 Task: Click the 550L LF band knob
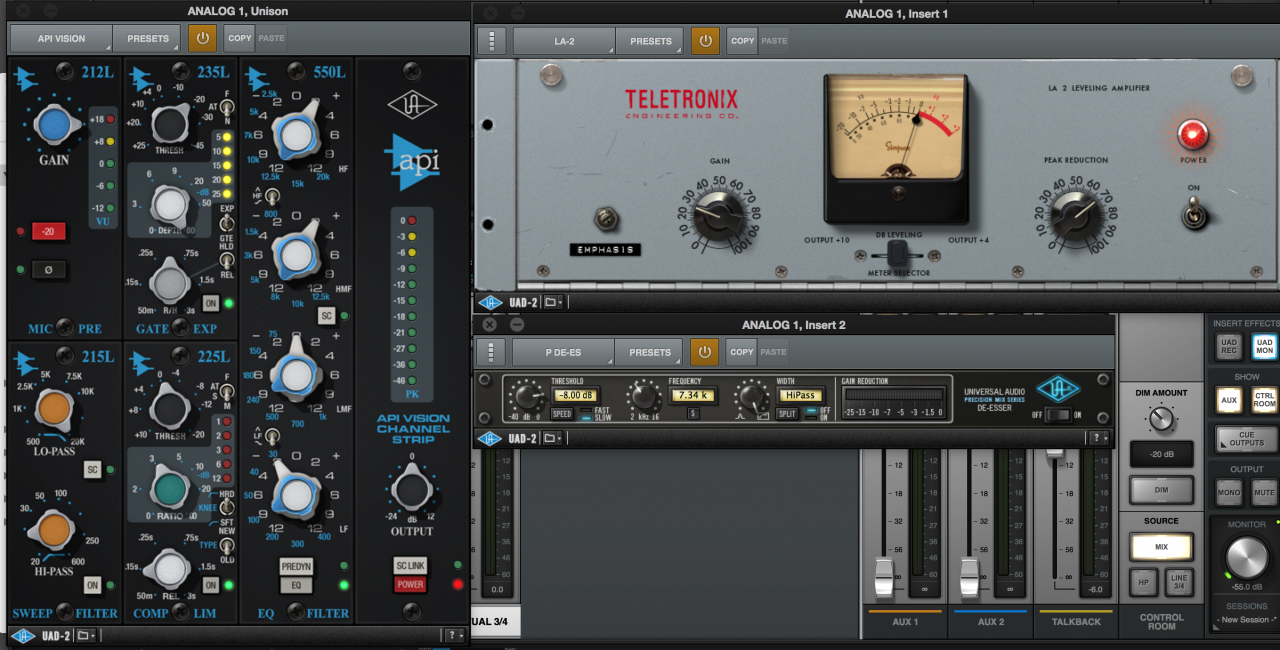(296, 494)
